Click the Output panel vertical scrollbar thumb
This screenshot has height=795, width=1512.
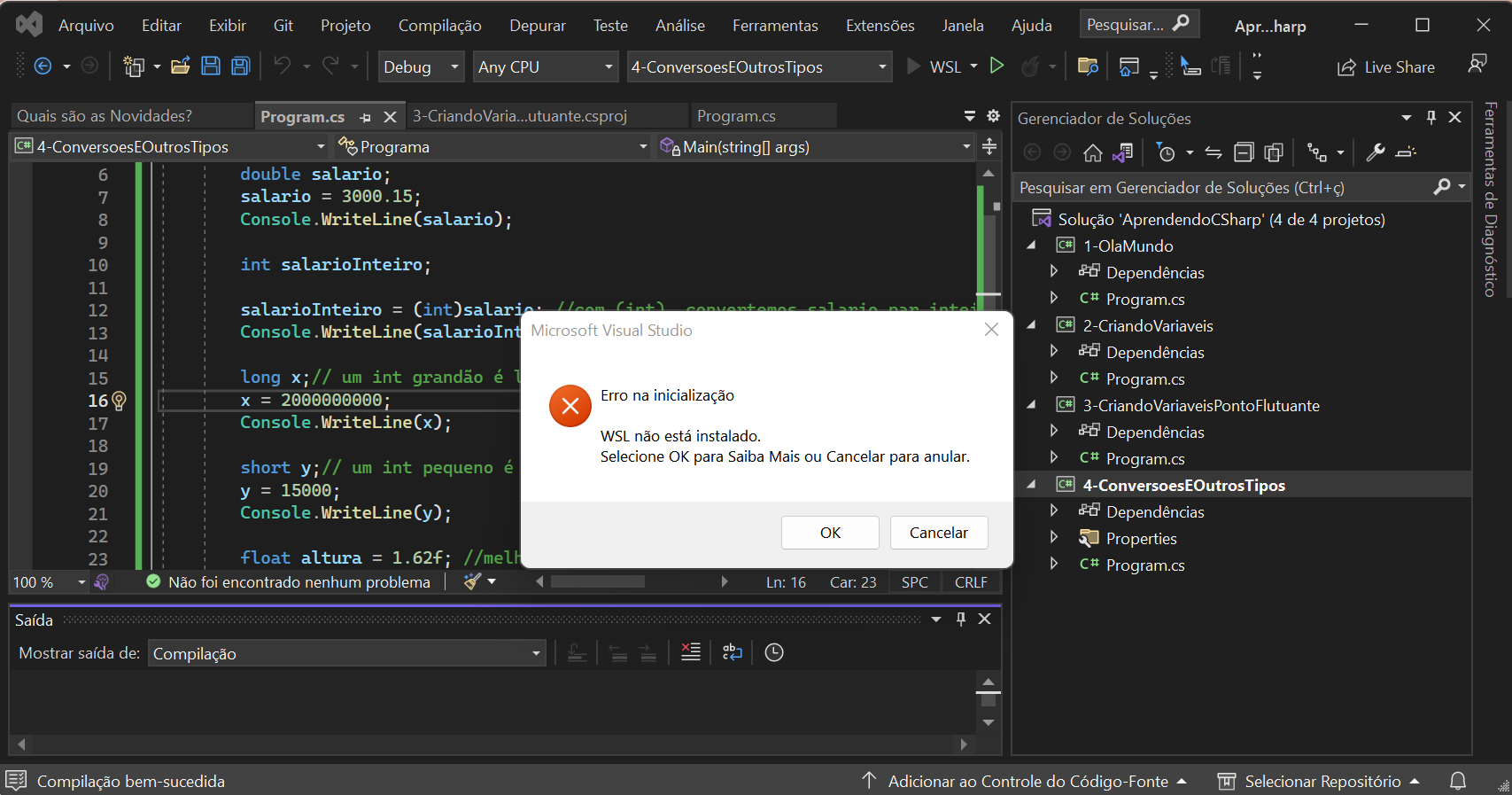(x=989, y=700)
